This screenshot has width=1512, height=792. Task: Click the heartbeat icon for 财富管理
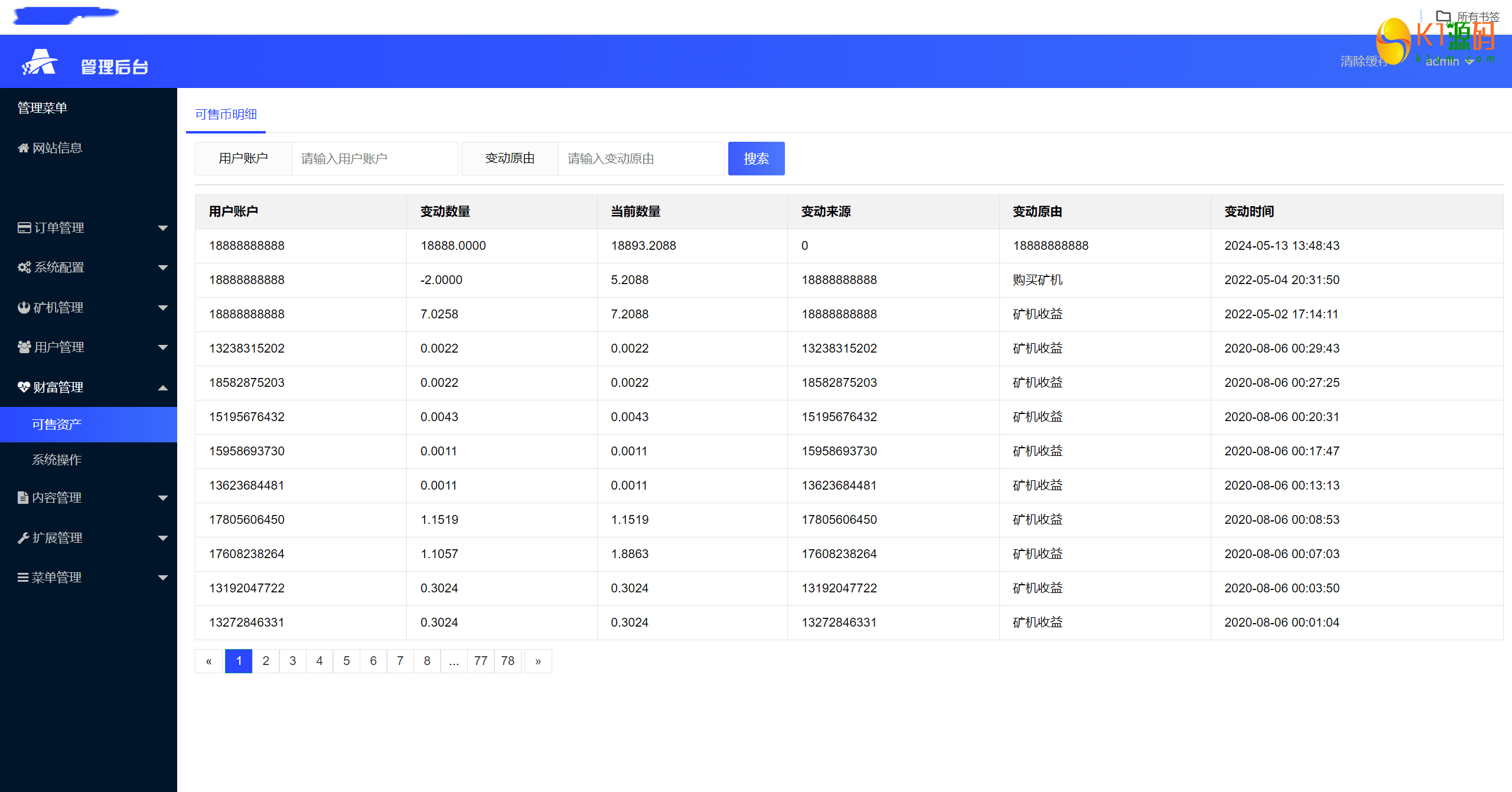(24, 387)
